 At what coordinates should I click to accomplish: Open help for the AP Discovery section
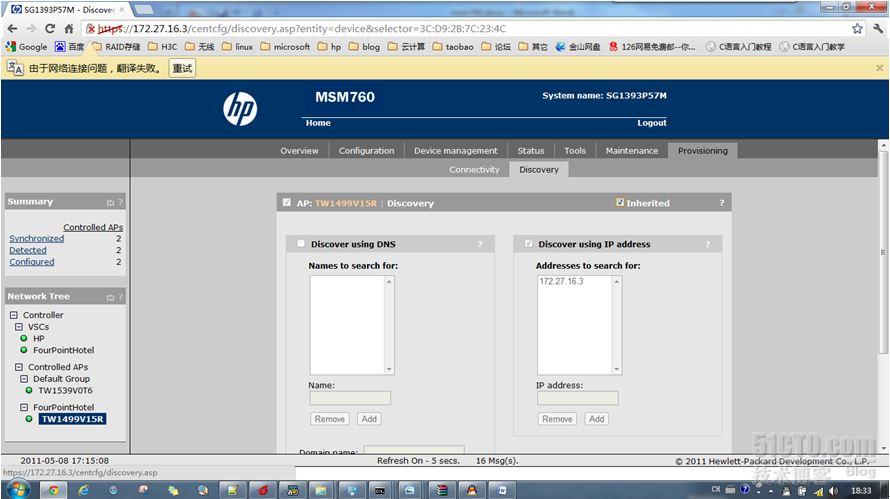click(721, 203)
